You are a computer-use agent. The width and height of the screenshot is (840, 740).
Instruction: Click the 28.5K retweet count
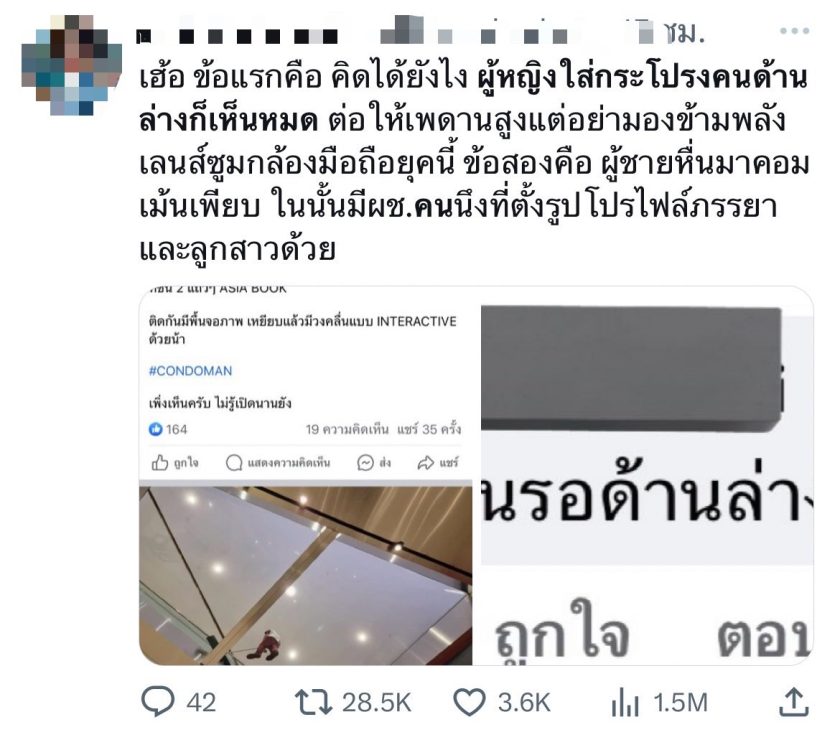pyautogui.click(x=377, y=702)
